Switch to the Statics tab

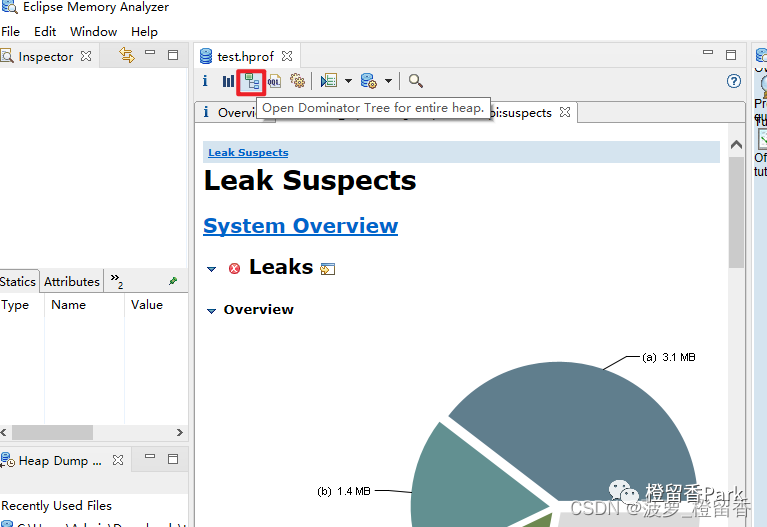coord(19,281)
